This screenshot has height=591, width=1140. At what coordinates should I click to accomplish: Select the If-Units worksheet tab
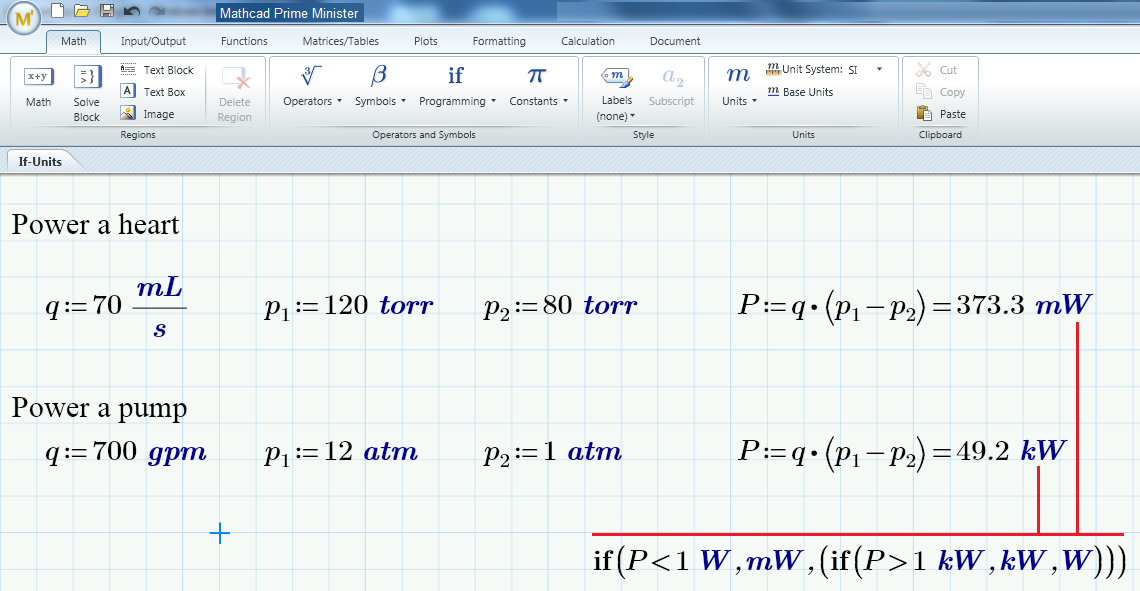tap(41, 161)
